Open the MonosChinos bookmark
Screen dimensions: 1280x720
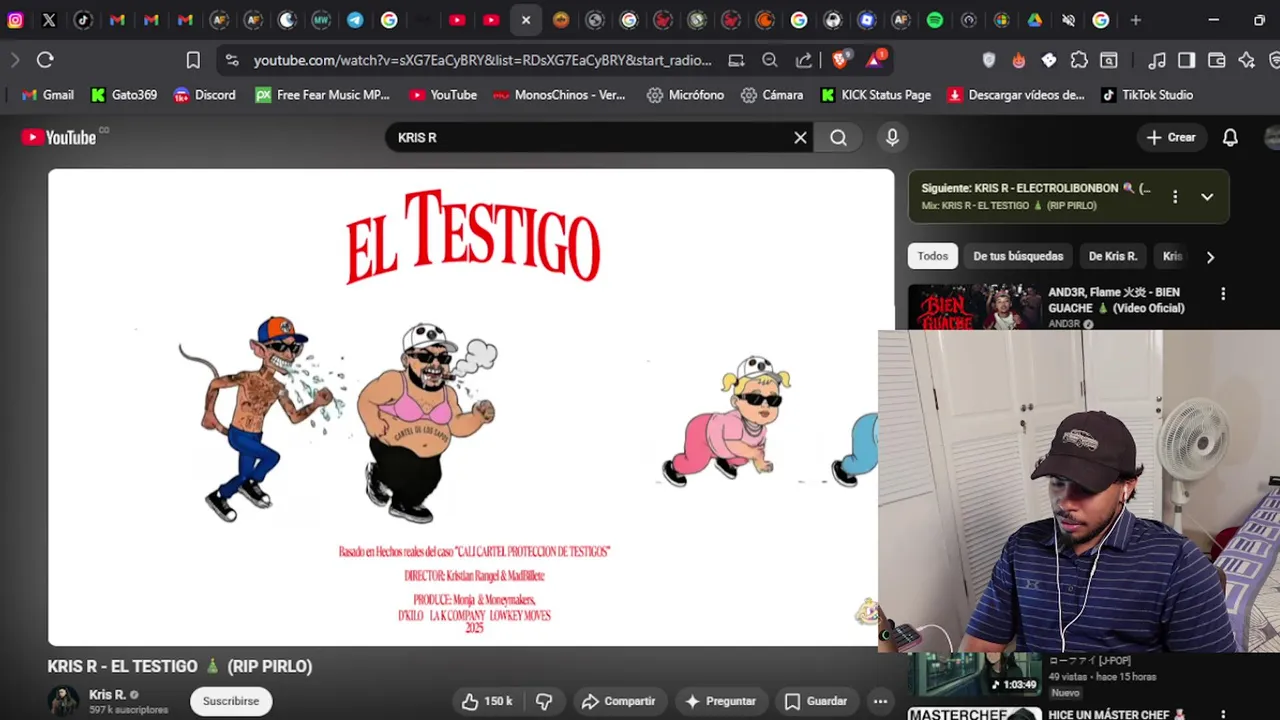558,95
